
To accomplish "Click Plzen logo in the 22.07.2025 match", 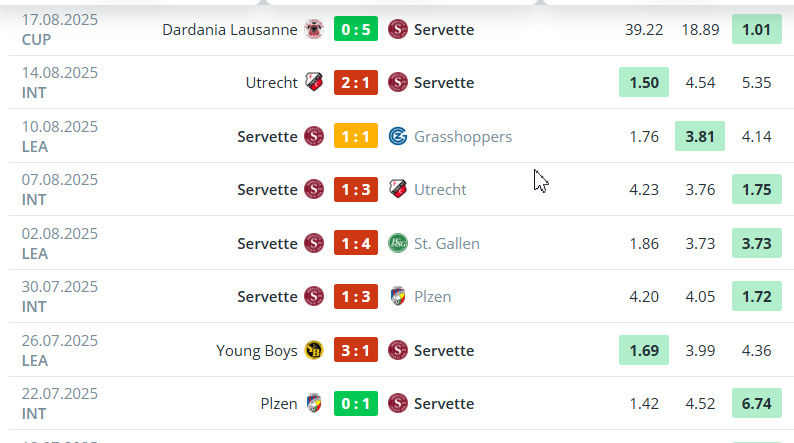I will (x=314, y=403).
